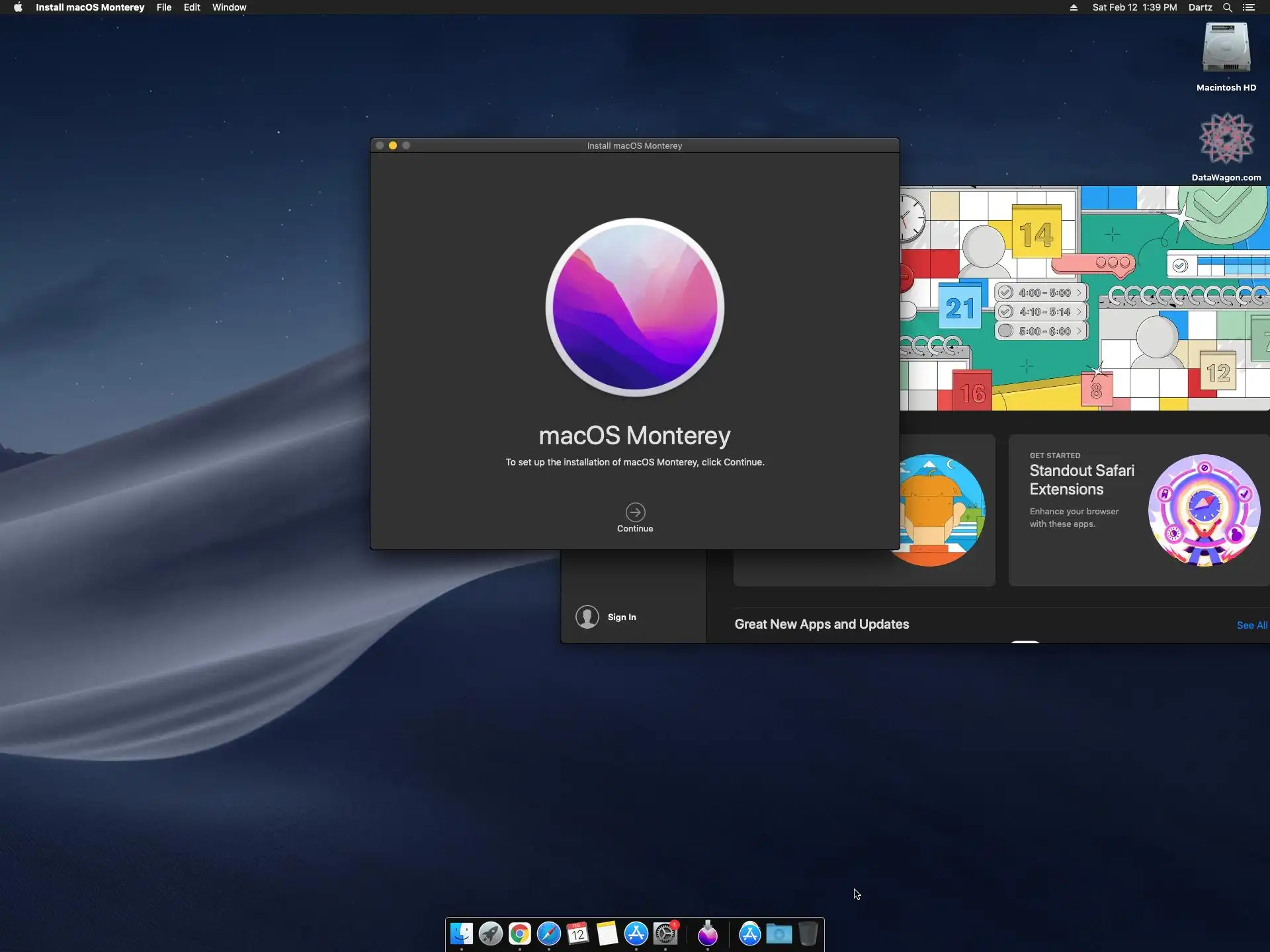Click the Continue arrow in installer

click(635, 512)
